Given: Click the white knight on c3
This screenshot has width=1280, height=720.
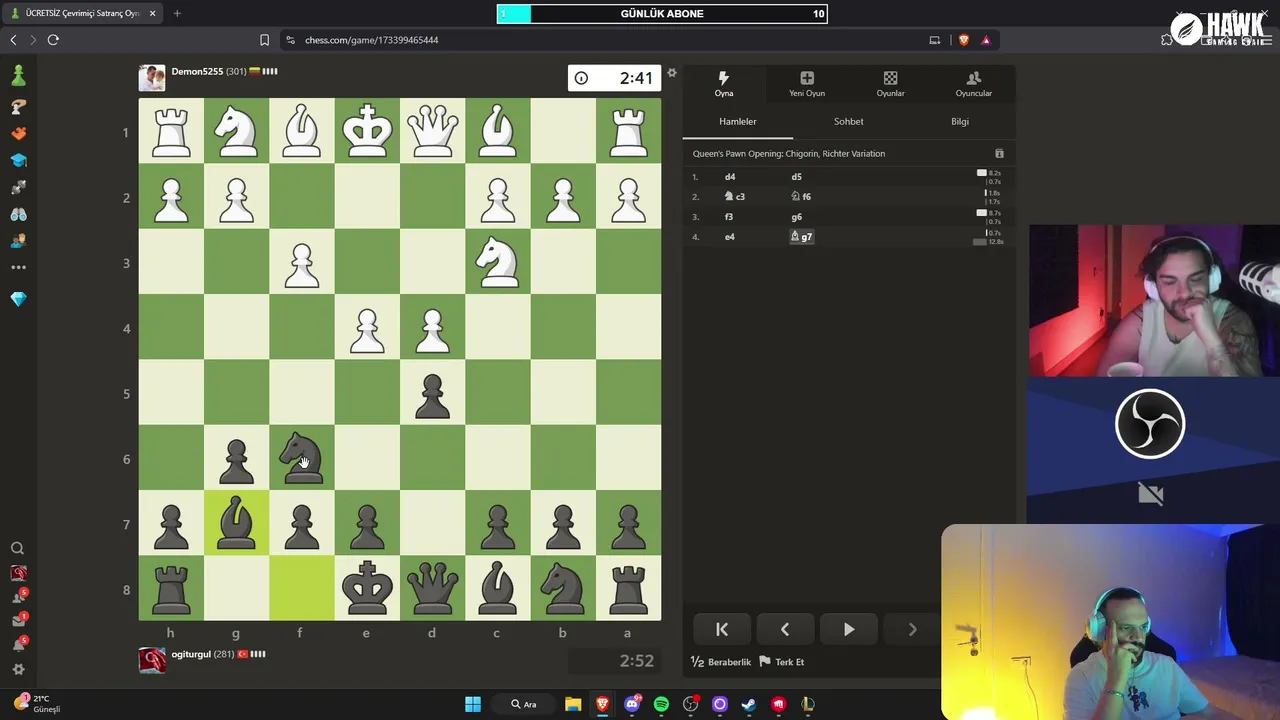Looking at the screenshot, I should (x=498, y=263).
